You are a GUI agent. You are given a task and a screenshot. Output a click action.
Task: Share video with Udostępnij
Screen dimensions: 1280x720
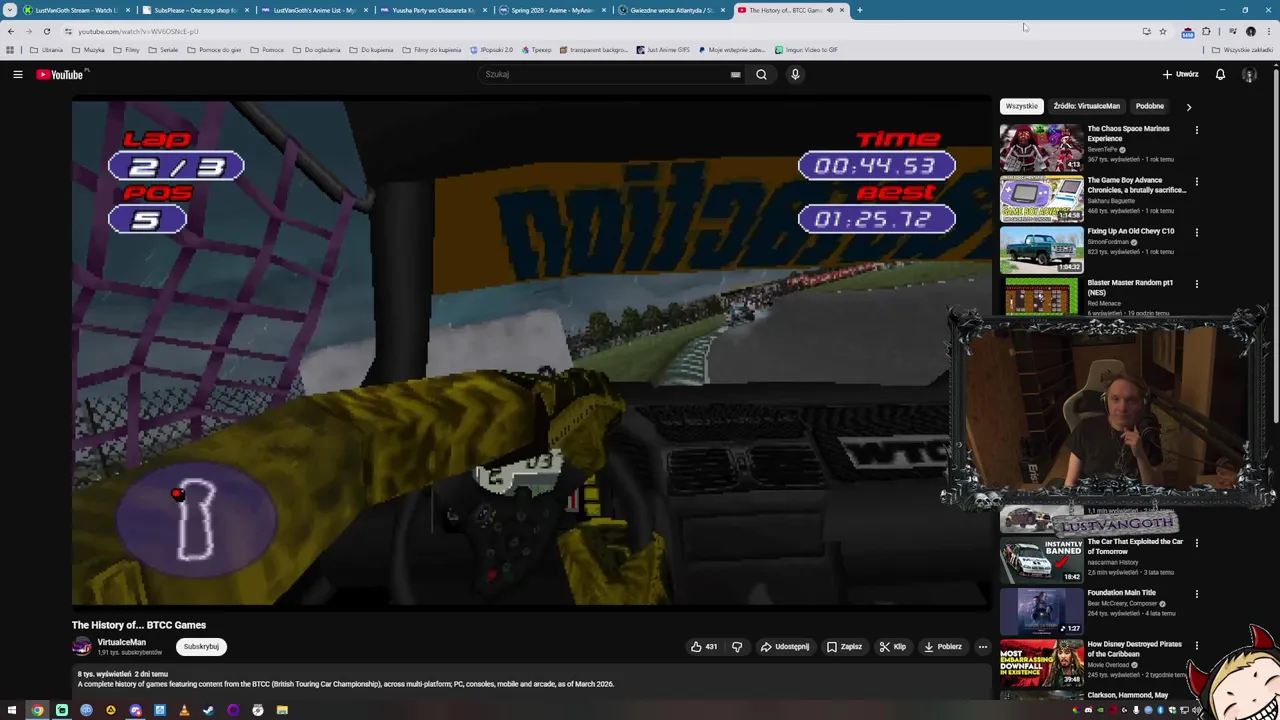[784, 647]
